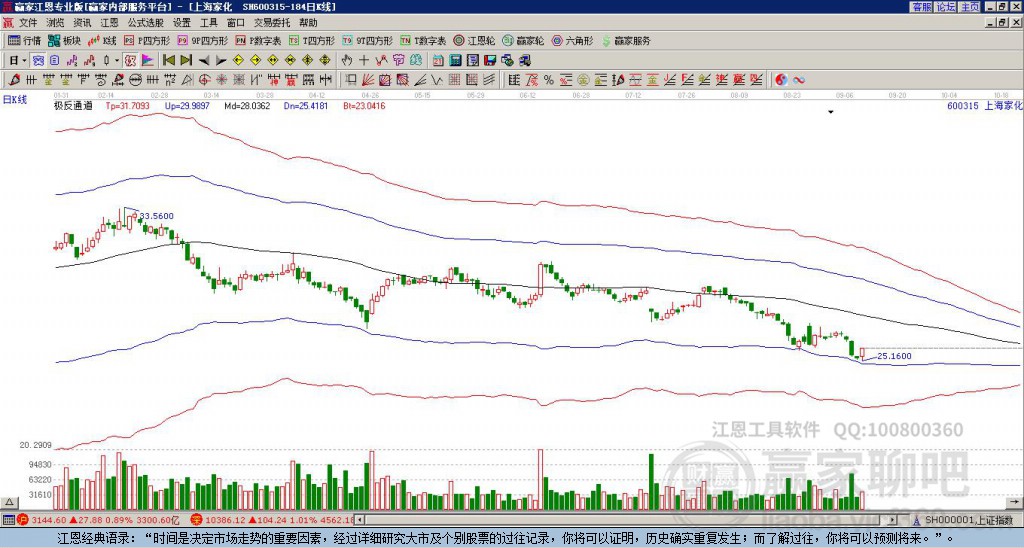Click the Tp=31.7093 value
This screenshot has width=1024, height=548.
(127, 105)
